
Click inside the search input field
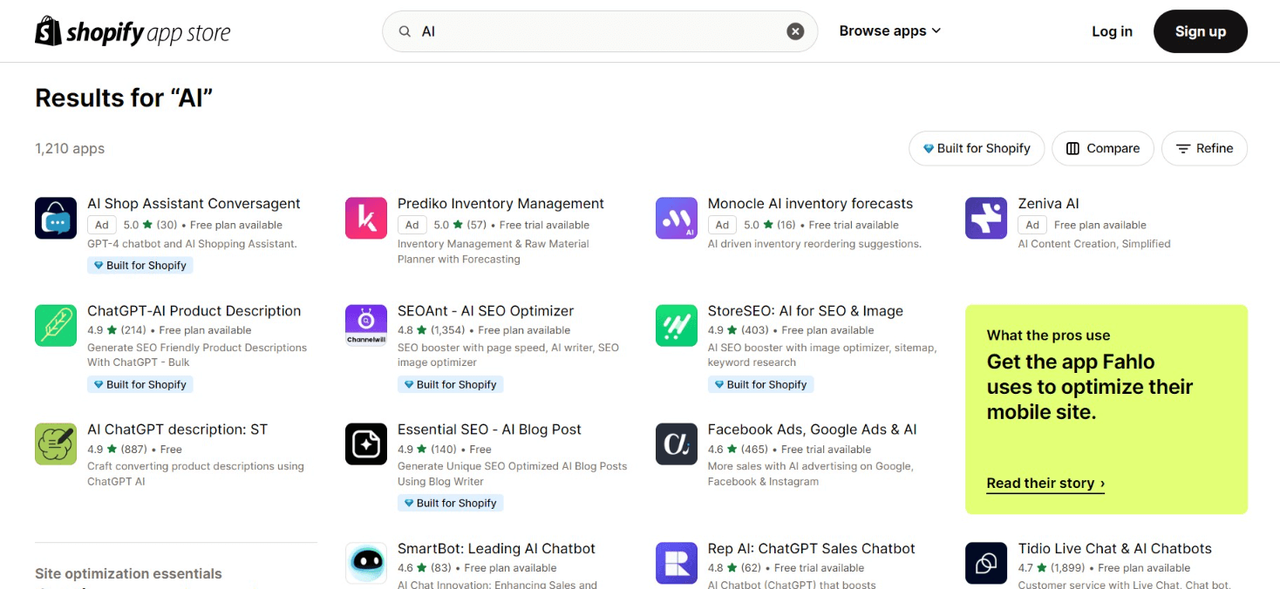[x=600, y=31]
